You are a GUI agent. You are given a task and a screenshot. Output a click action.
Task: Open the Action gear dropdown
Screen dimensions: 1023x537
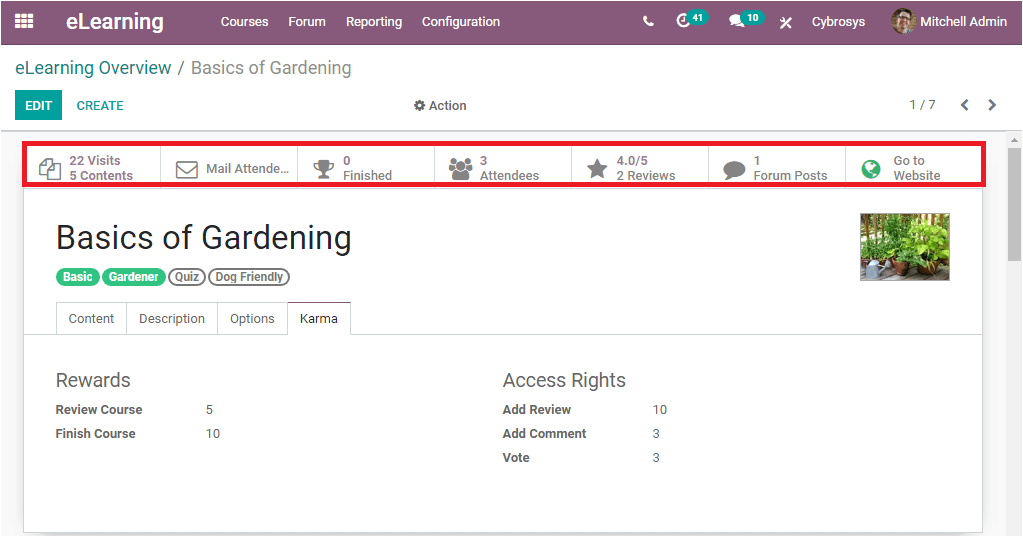(440, 105)
